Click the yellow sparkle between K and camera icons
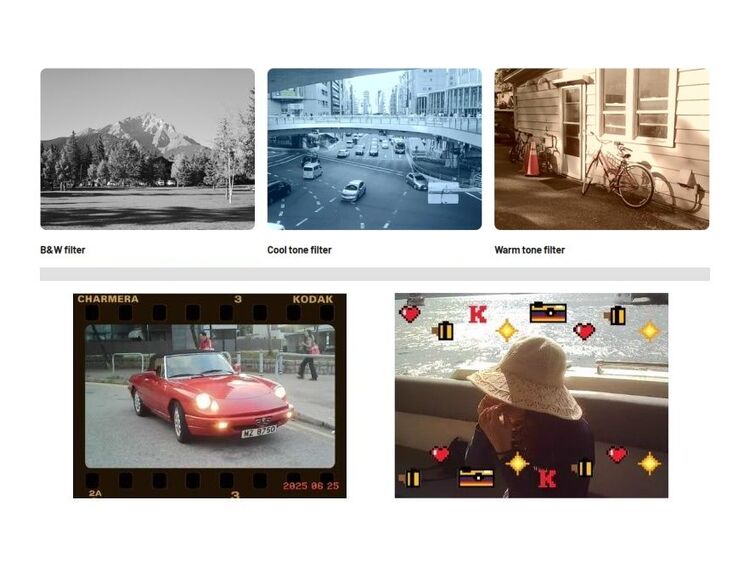The image size is (750, 562). click(507, 330)
